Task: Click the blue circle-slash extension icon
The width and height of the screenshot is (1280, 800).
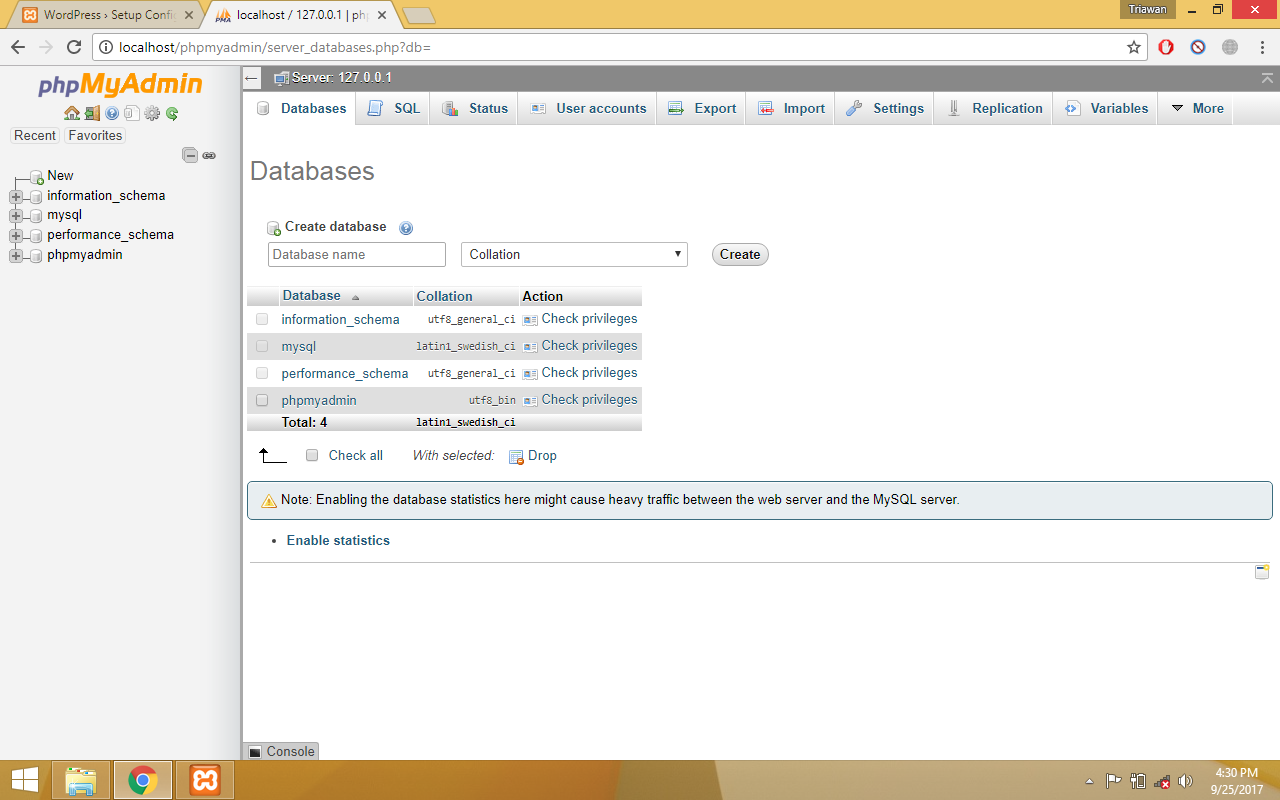Action: [1198, 47]
